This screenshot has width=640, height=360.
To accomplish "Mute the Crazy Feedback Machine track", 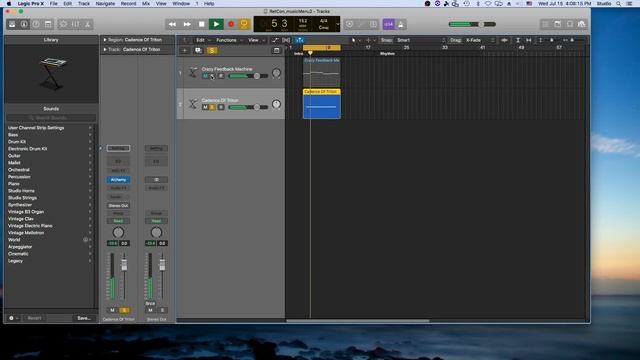I will click(205, 76).
